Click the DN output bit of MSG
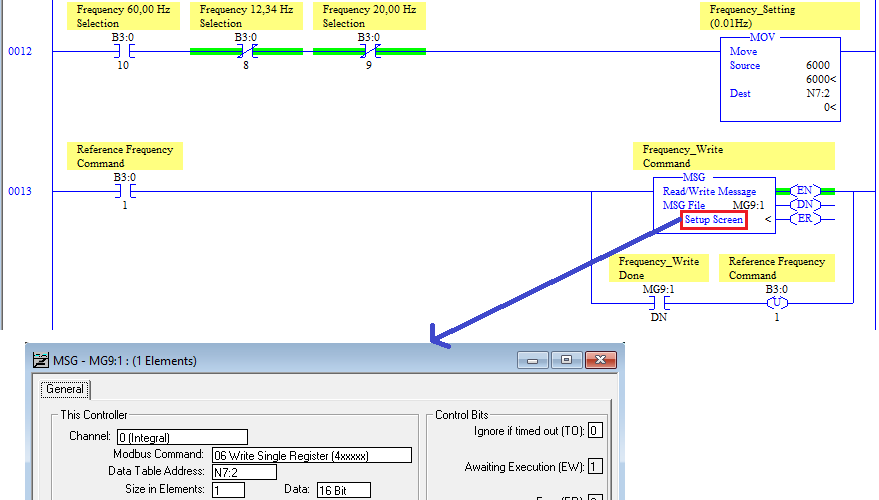 tap(805, 205)
